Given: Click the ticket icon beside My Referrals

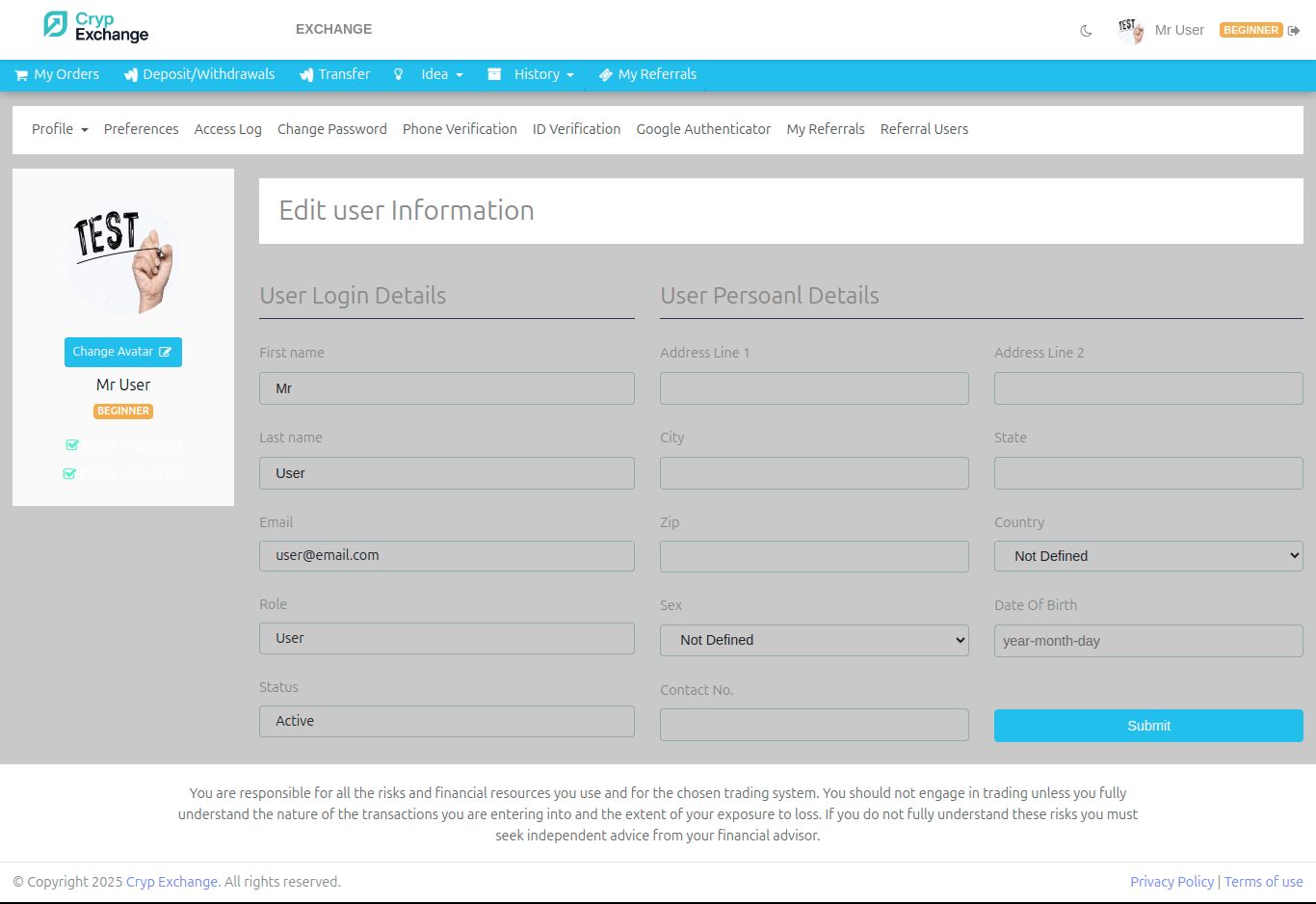Looking at the screenshot, I should (605, 75).
